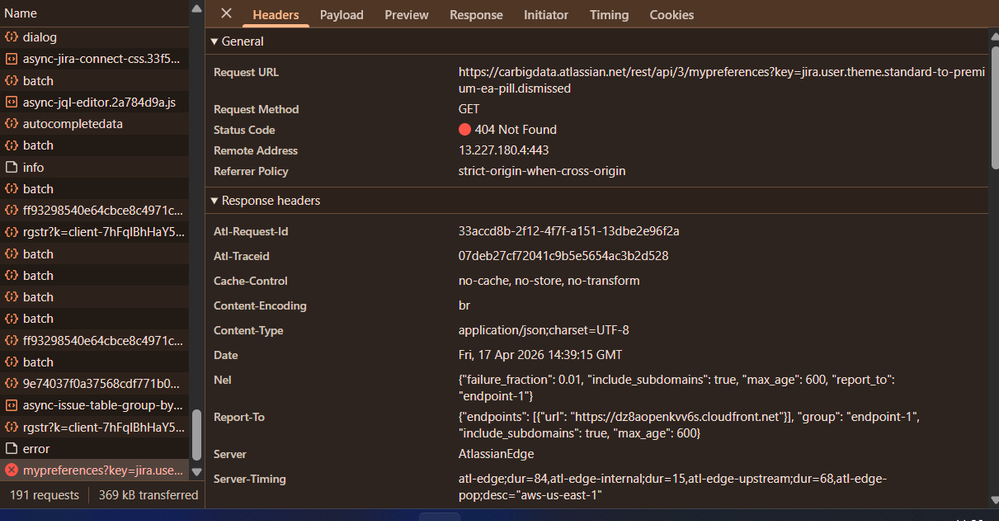Select the failed mypreferences request row
The width and height of the screenshot is (999, 521).
[94, 470]
